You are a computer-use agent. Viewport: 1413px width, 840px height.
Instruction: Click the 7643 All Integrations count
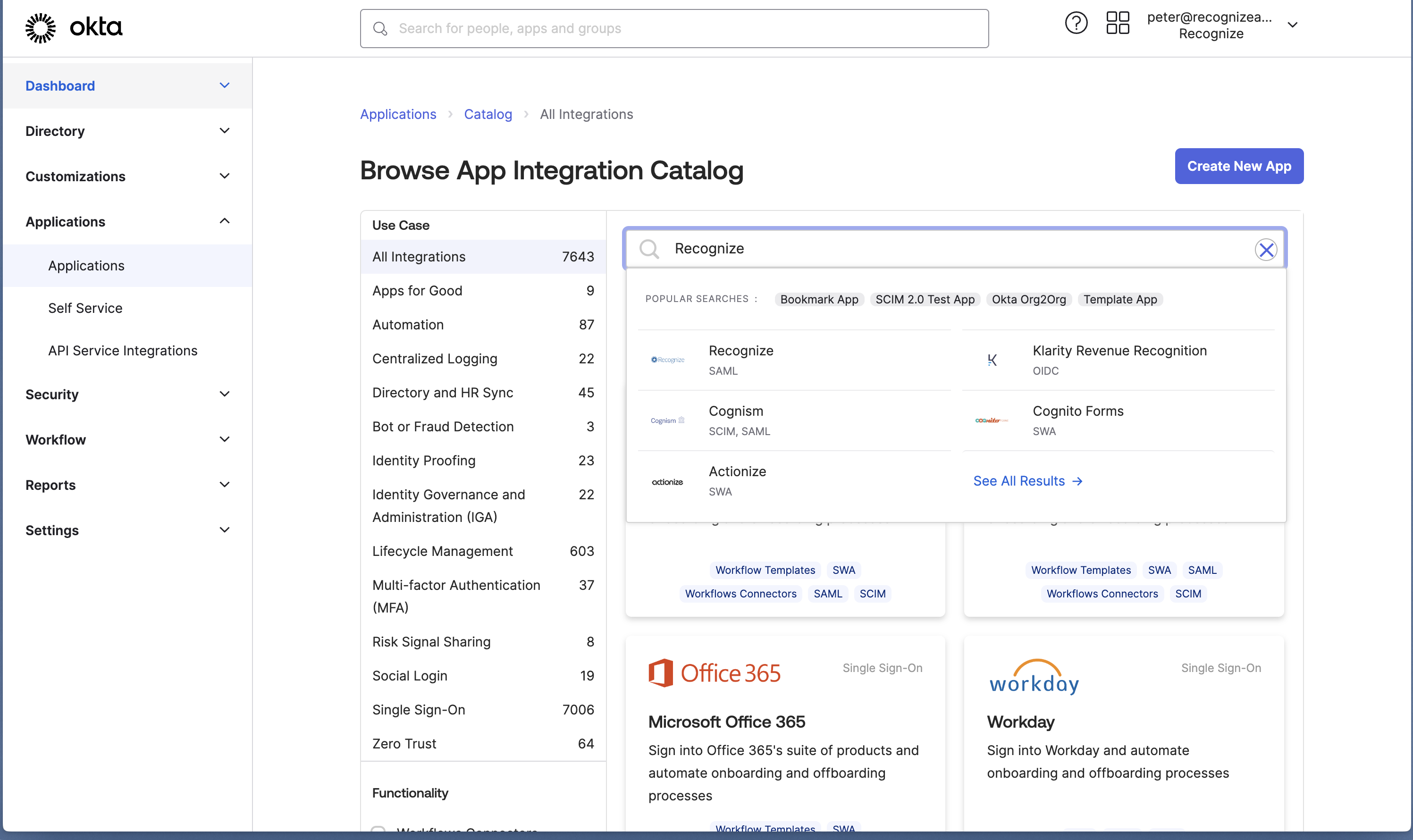pyautogui.click(x=578, y=256)
